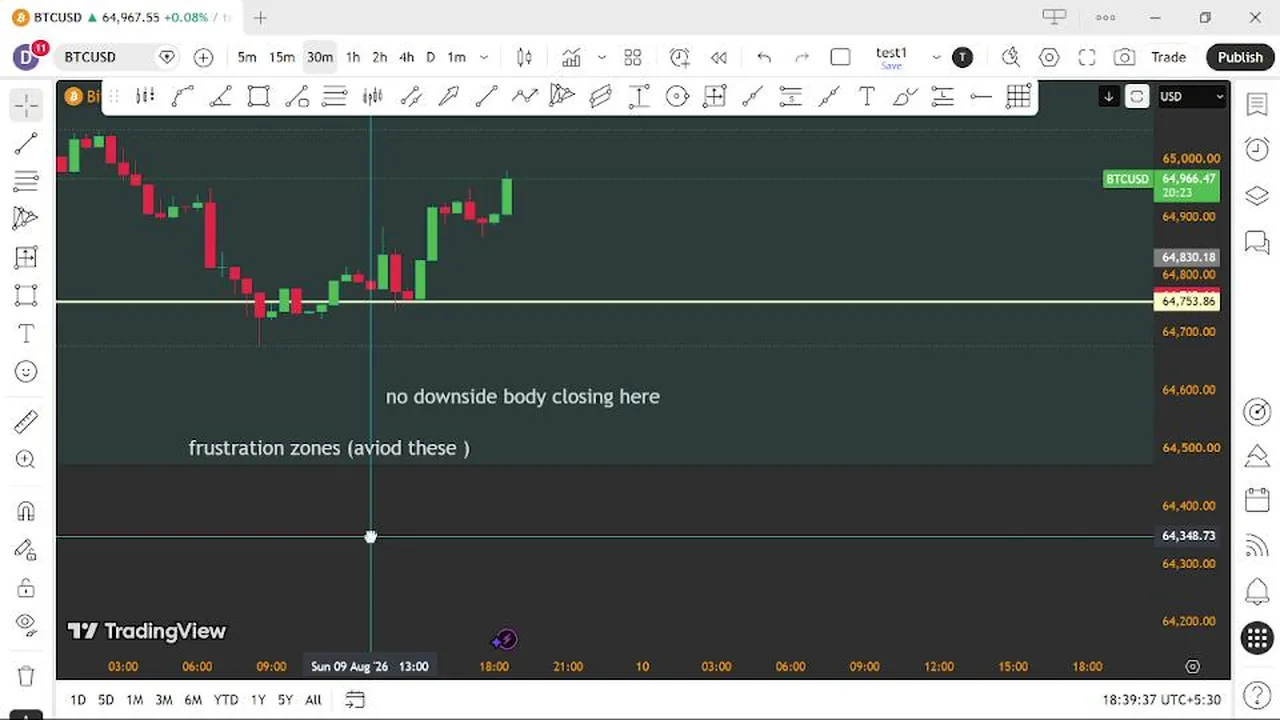1280x720 pixels.
Task: Select the 5m timeframe
Action: tap(247, 57)
